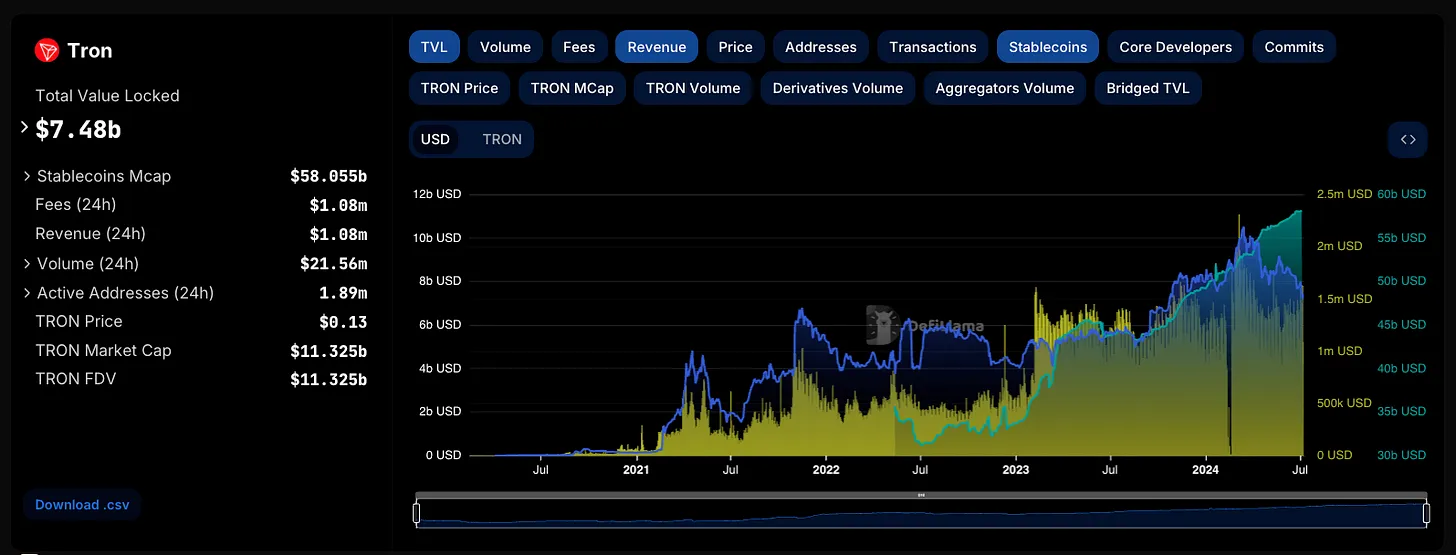This screenshot has height=555, width=1456.
Task: Click the TRON Market Cap label
Action: [103, 351]
